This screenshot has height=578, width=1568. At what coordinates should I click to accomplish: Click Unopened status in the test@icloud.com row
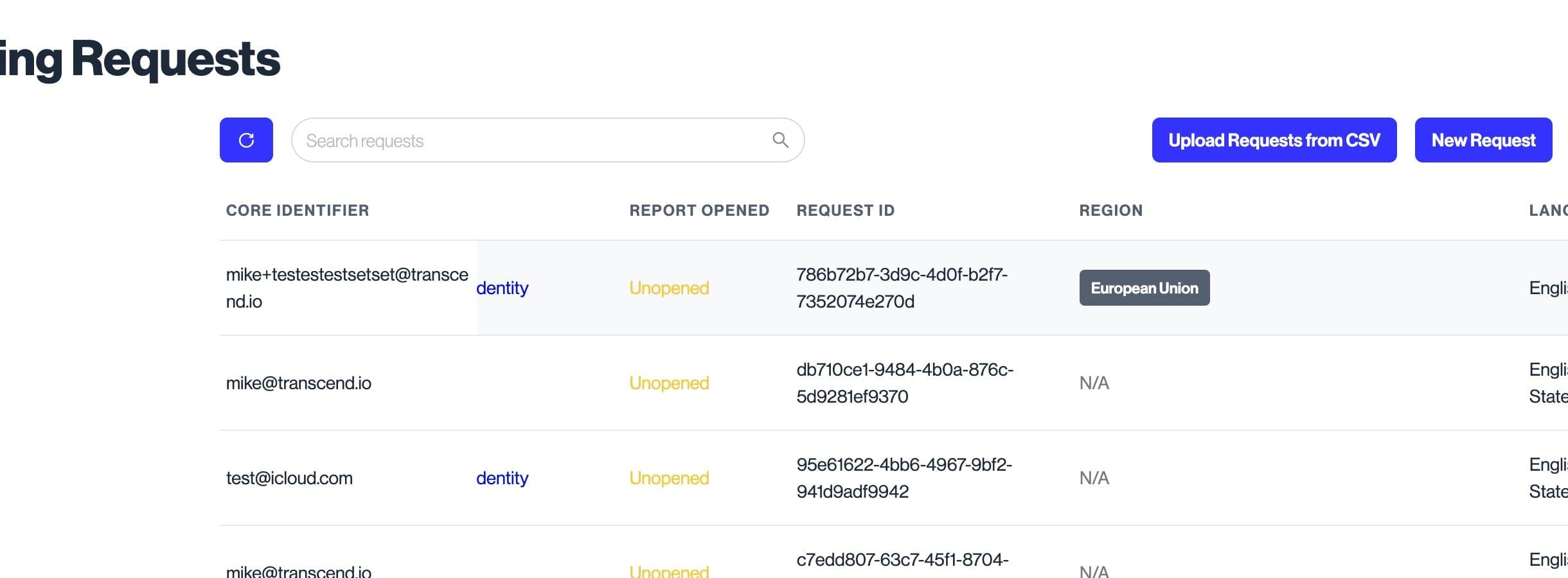(669, 478)
